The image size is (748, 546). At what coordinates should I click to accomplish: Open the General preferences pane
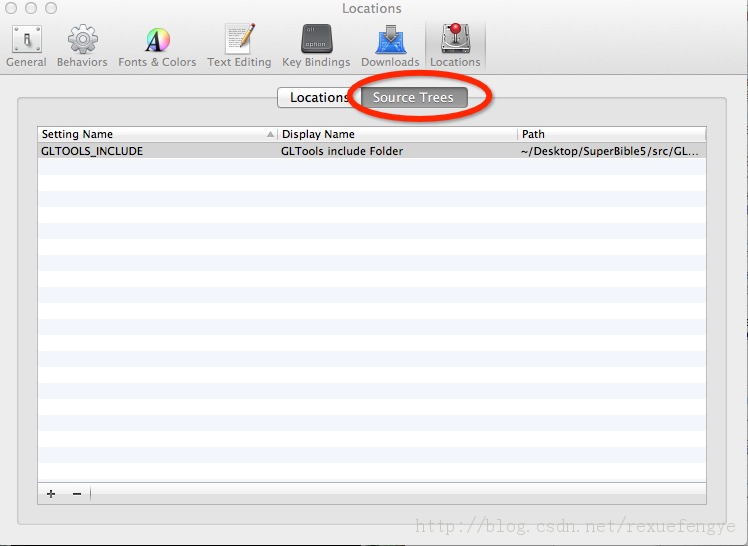click(26, 46)
